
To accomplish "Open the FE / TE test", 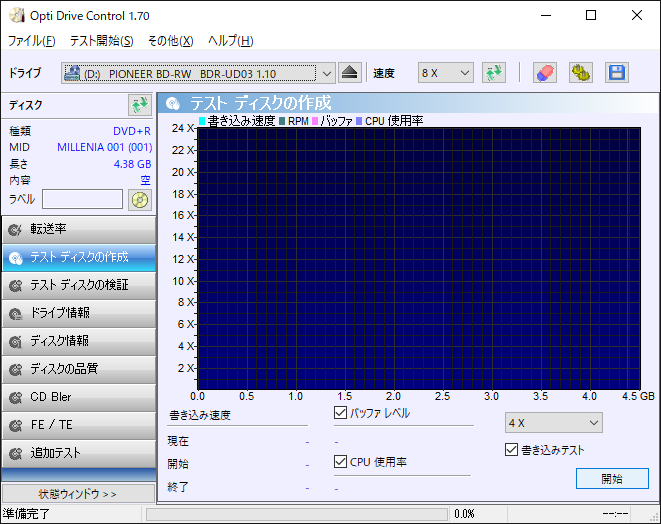I will pyautogui.click(x=79, y=425).
